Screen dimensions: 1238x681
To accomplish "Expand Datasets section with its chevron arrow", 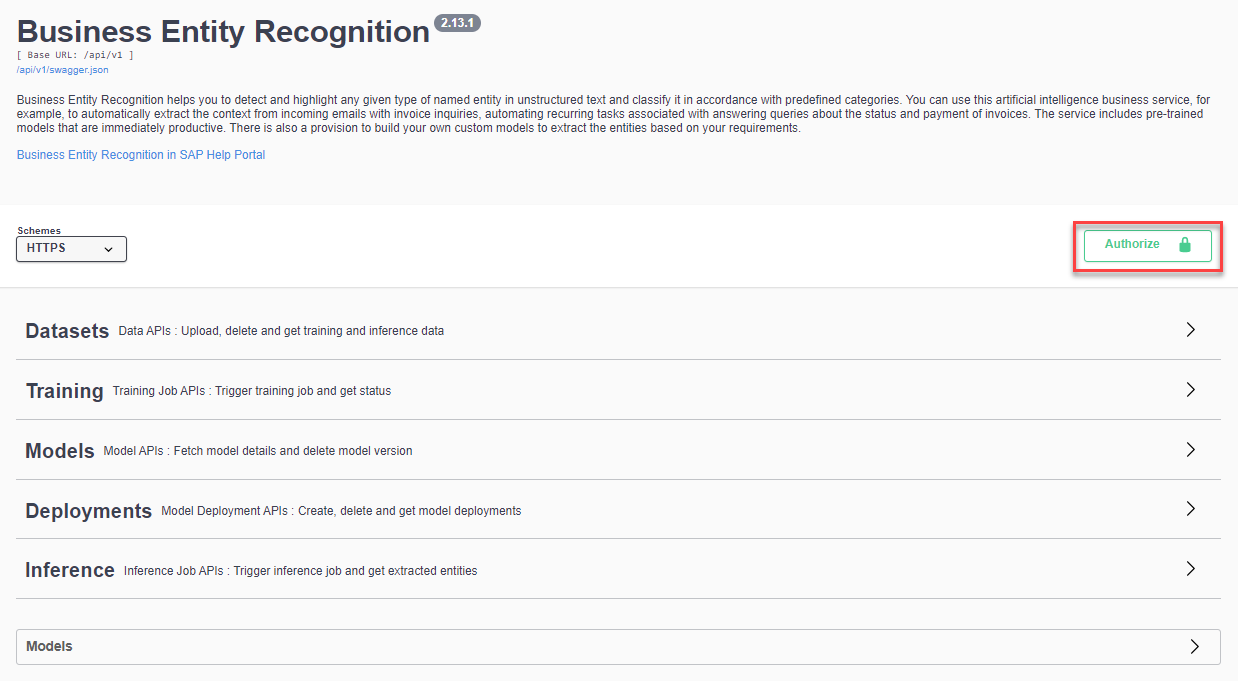I will (x=1190, y=329).
